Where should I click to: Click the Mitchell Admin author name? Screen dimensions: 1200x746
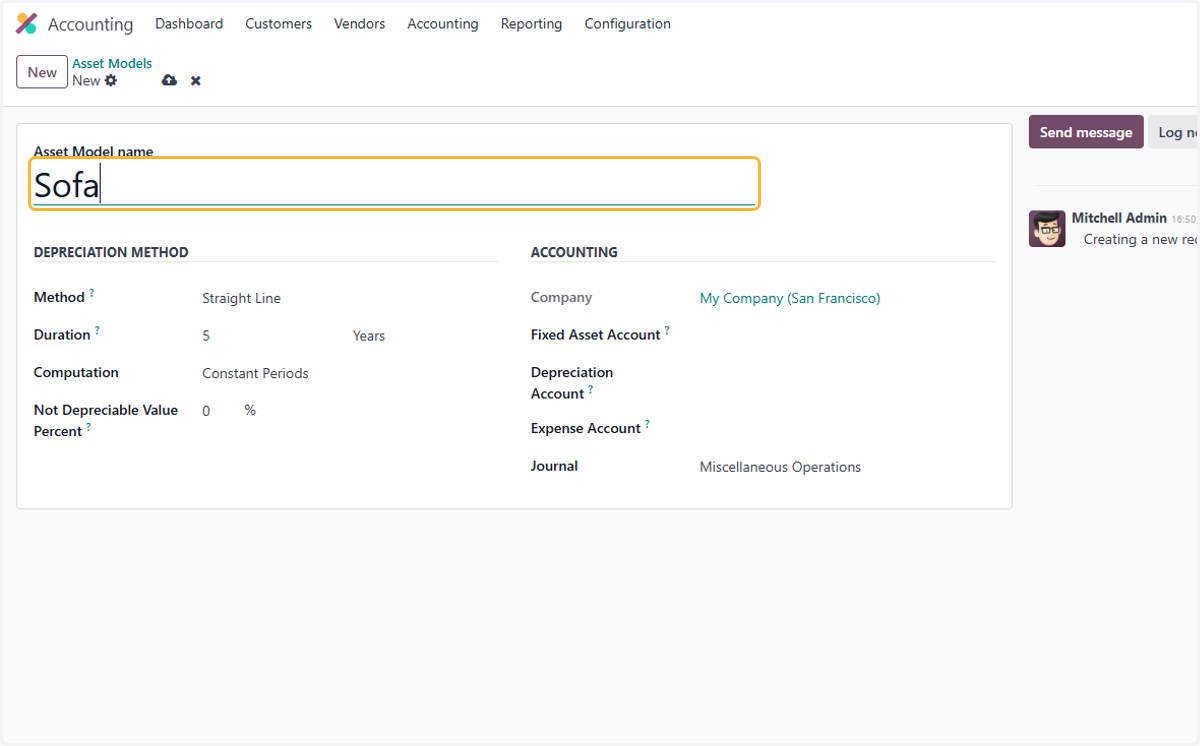tap(1119, 217)
